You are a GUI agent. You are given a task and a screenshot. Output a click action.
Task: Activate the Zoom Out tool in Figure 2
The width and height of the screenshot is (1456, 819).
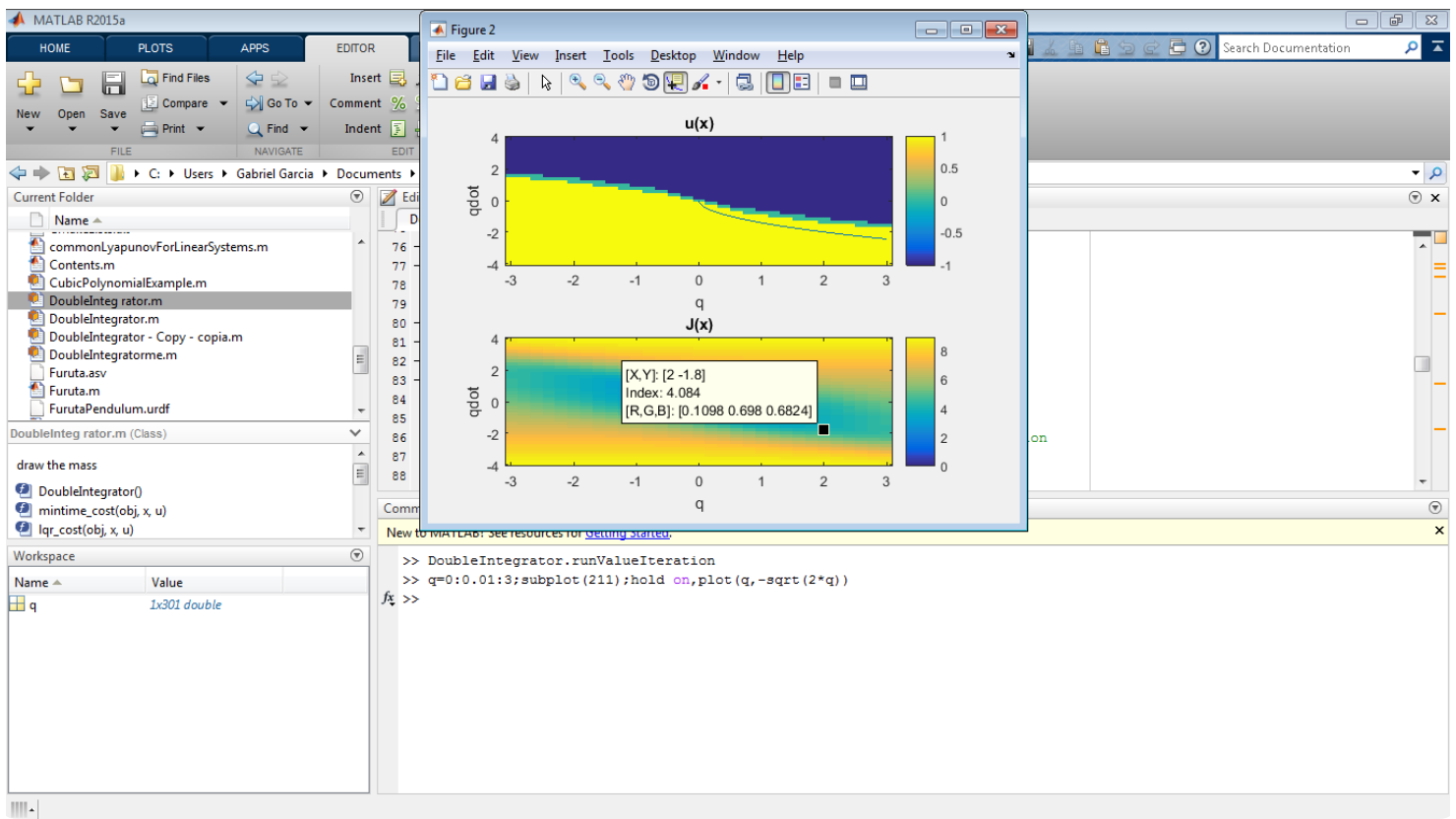click(602, 83)
